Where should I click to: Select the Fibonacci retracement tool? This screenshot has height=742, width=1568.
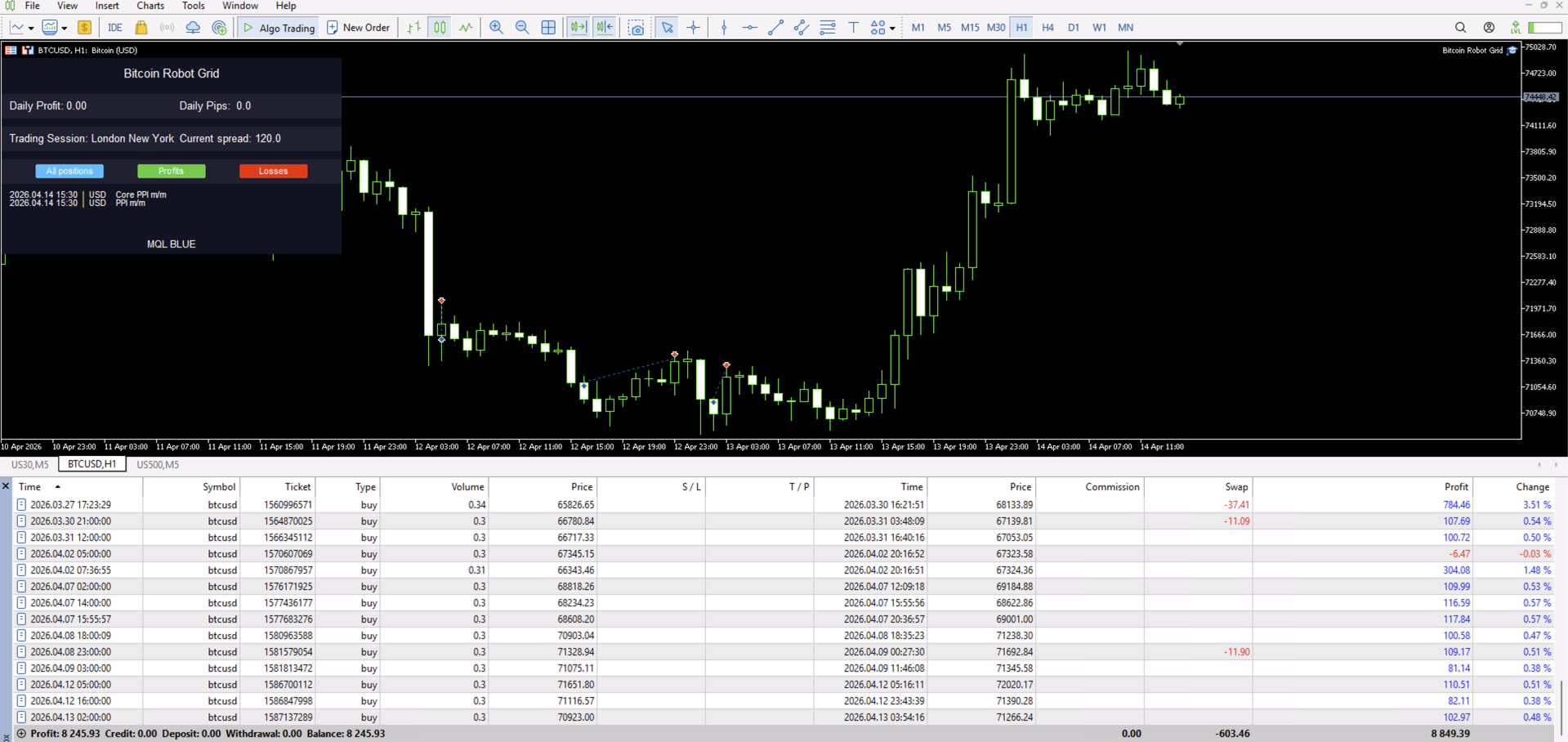828,27
